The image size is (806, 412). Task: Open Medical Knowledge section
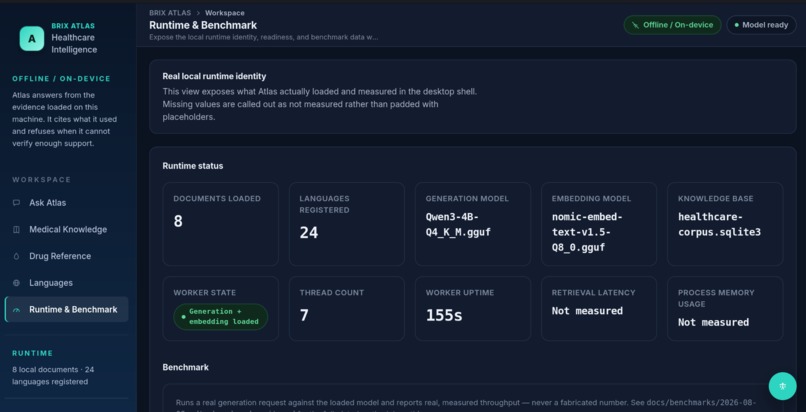[66, 230]
